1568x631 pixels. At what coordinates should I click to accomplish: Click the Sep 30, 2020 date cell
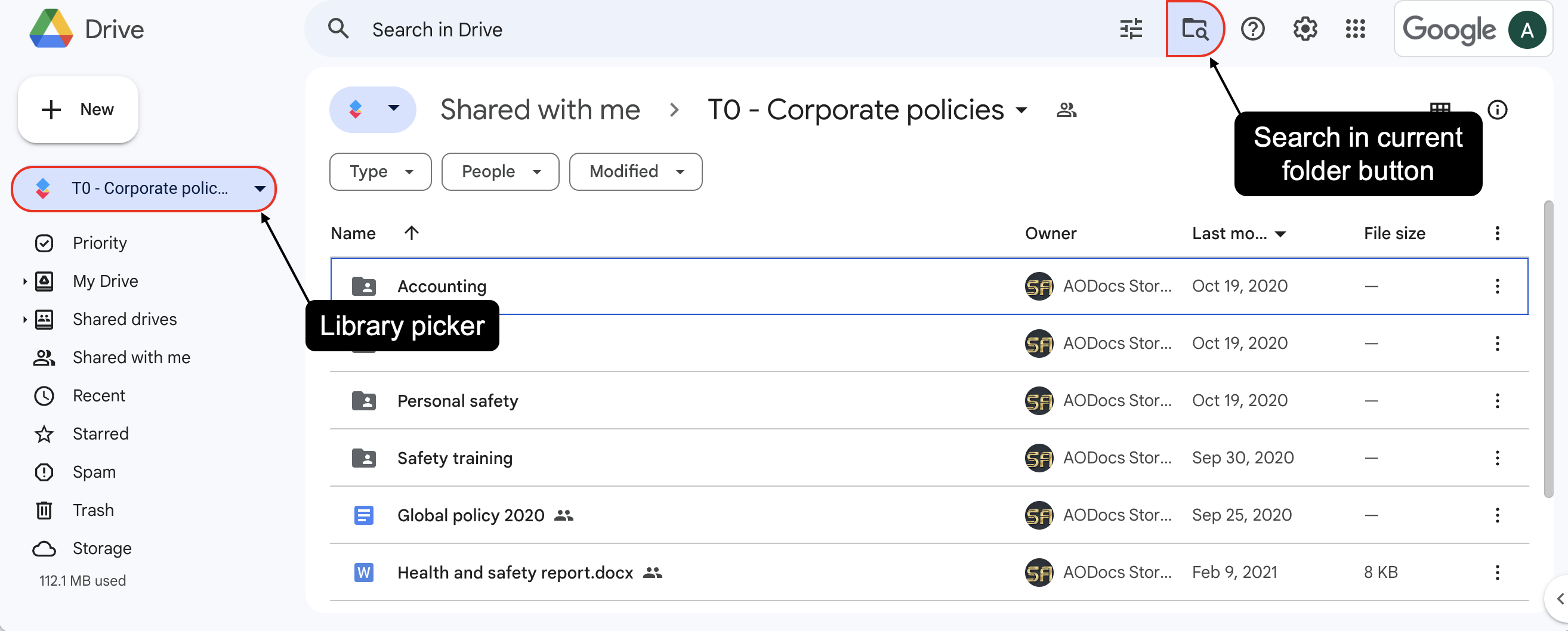(x=1242, y=457)
